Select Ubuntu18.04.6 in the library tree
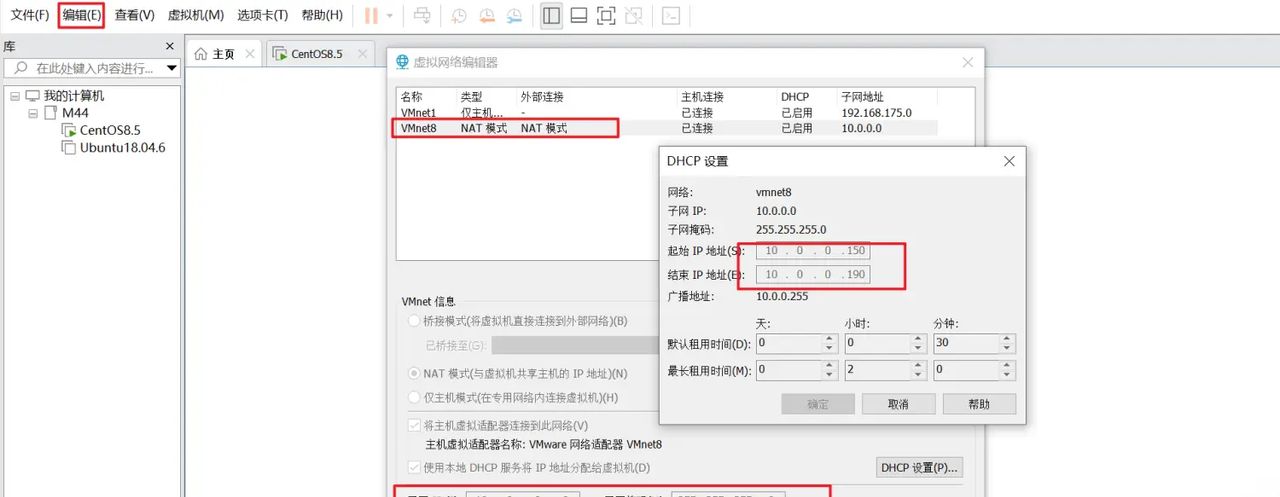 [x=122, y=147]
